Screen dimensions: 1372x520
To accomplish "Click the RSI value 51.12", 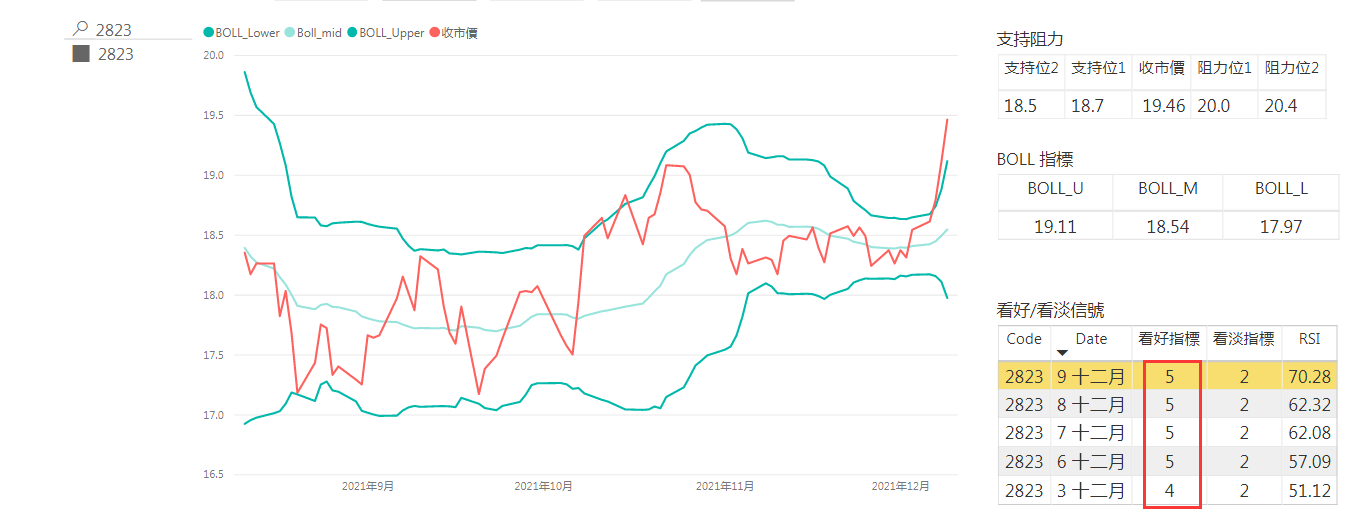I will (1309, 491).
